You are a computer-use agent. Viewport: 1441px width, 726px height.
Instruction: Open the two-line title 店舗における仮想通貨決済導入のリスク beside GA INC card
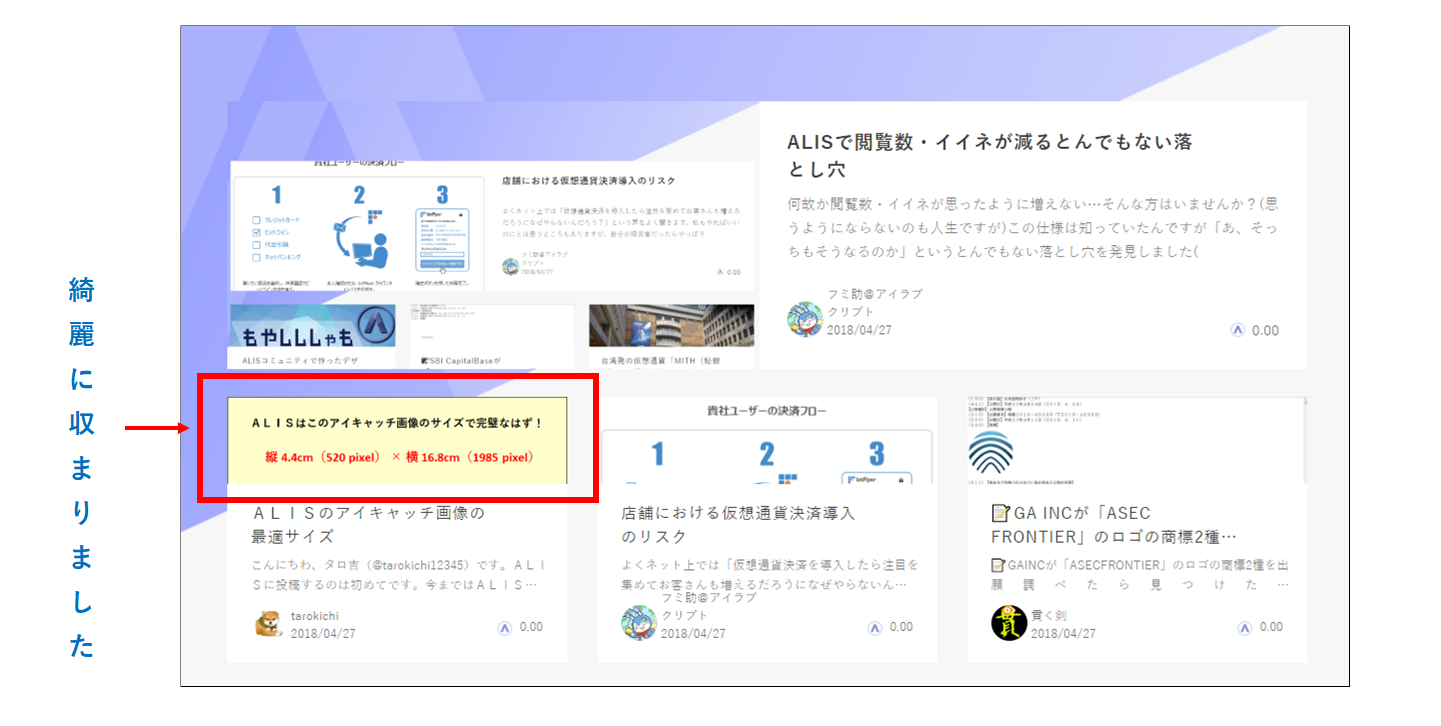point(739,524)
